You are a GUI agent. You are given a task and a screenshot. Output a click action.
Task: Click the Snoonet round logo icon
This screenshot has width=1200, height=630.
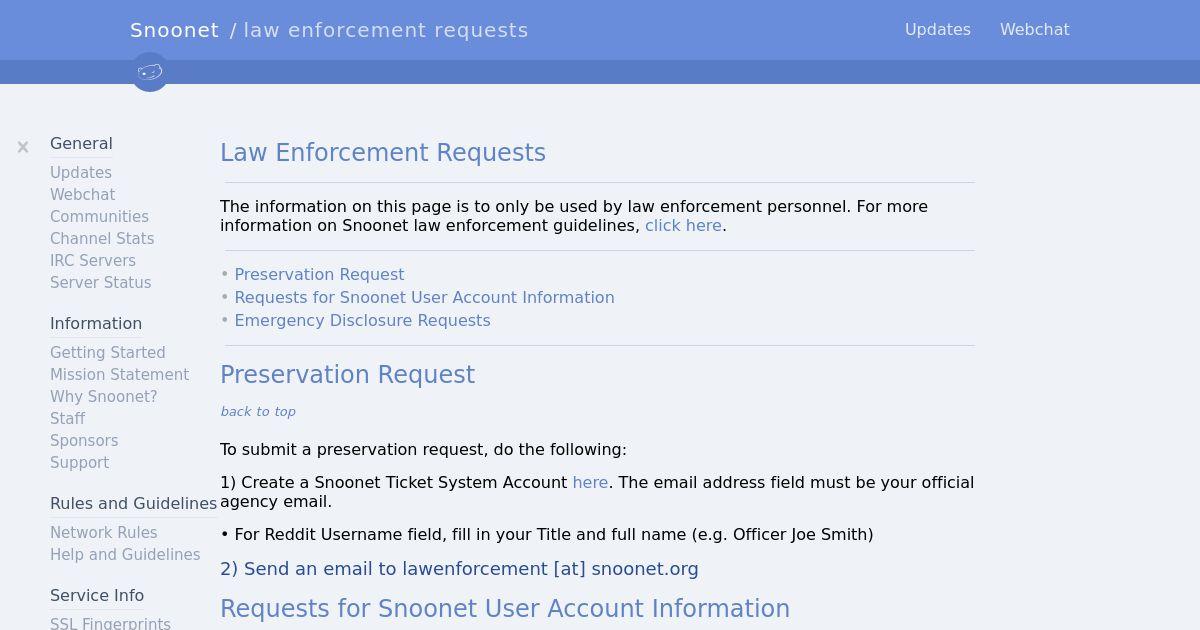tap(150, 72)
